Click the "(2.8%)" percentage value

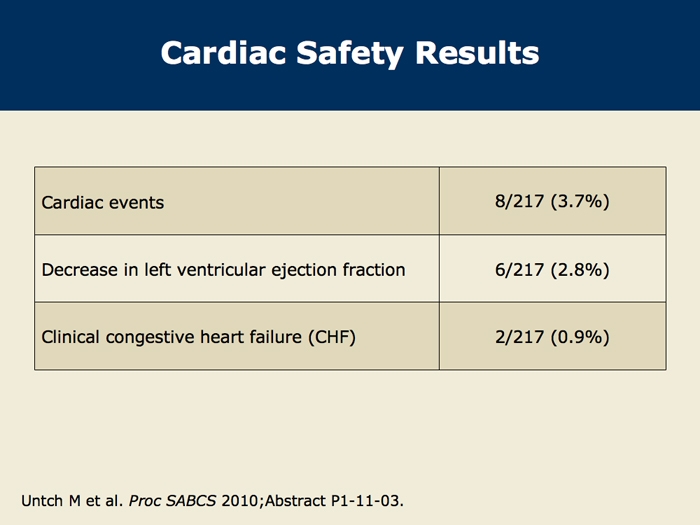[580, 269]
